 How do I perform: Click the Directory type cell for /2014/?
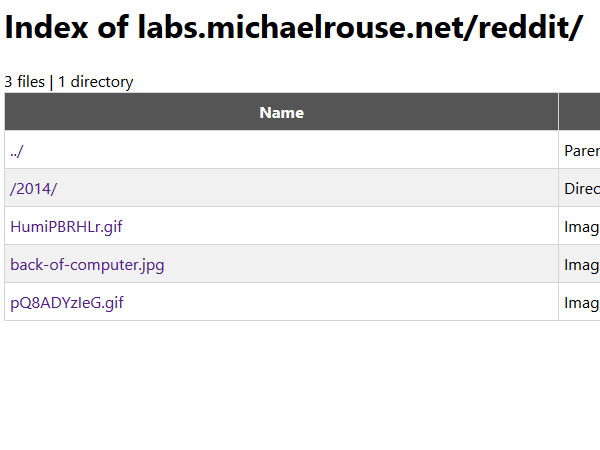pos(582,189)
